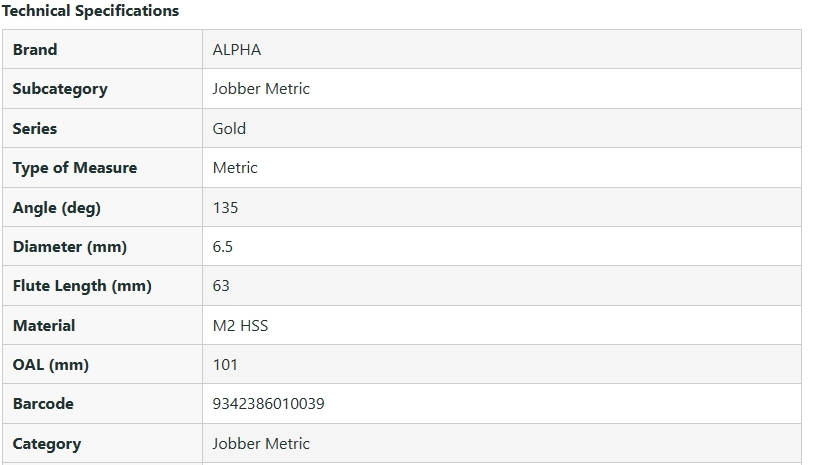
Task: Click the 101 OAL value
Action: (225, 365)
